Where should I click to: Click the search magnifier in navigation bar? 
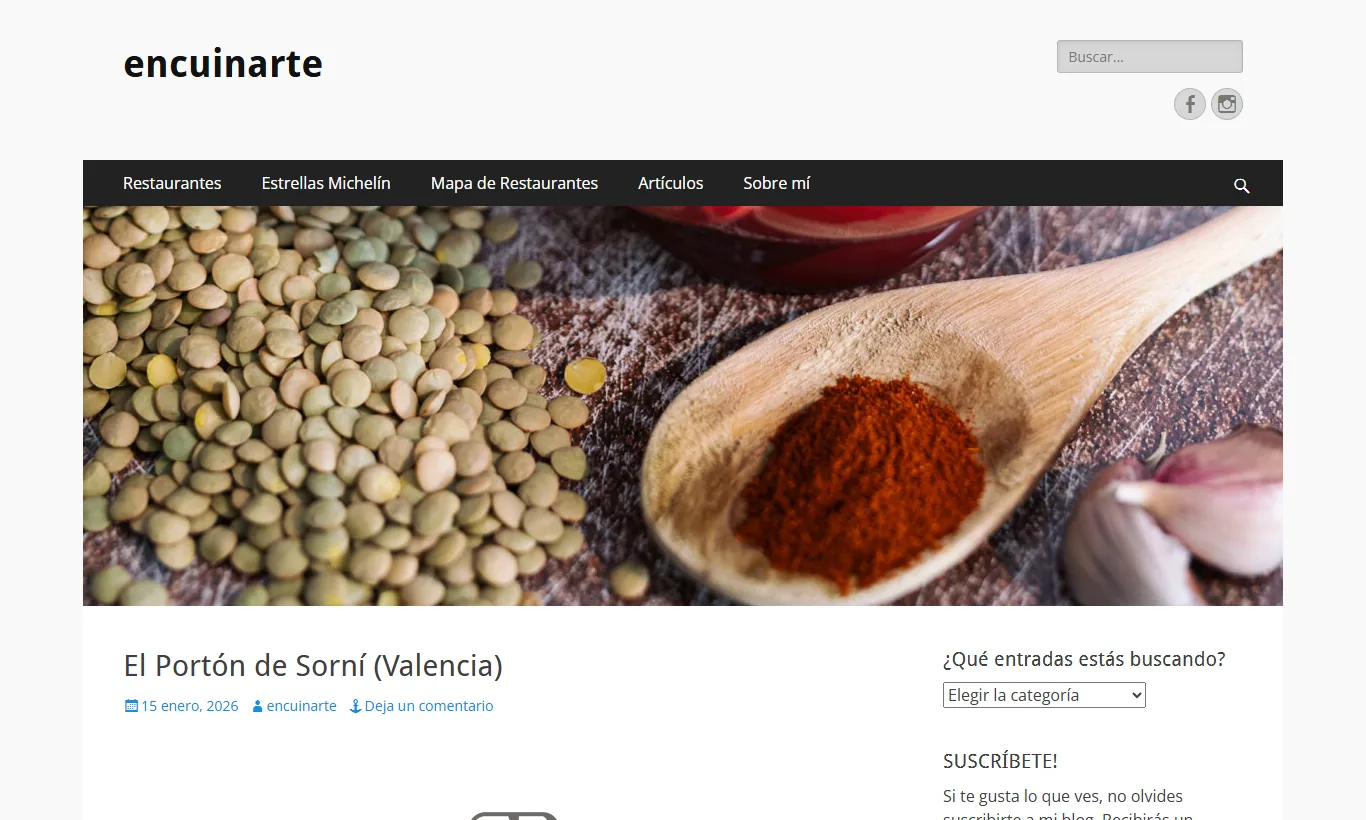click(x=1242, y=185)
